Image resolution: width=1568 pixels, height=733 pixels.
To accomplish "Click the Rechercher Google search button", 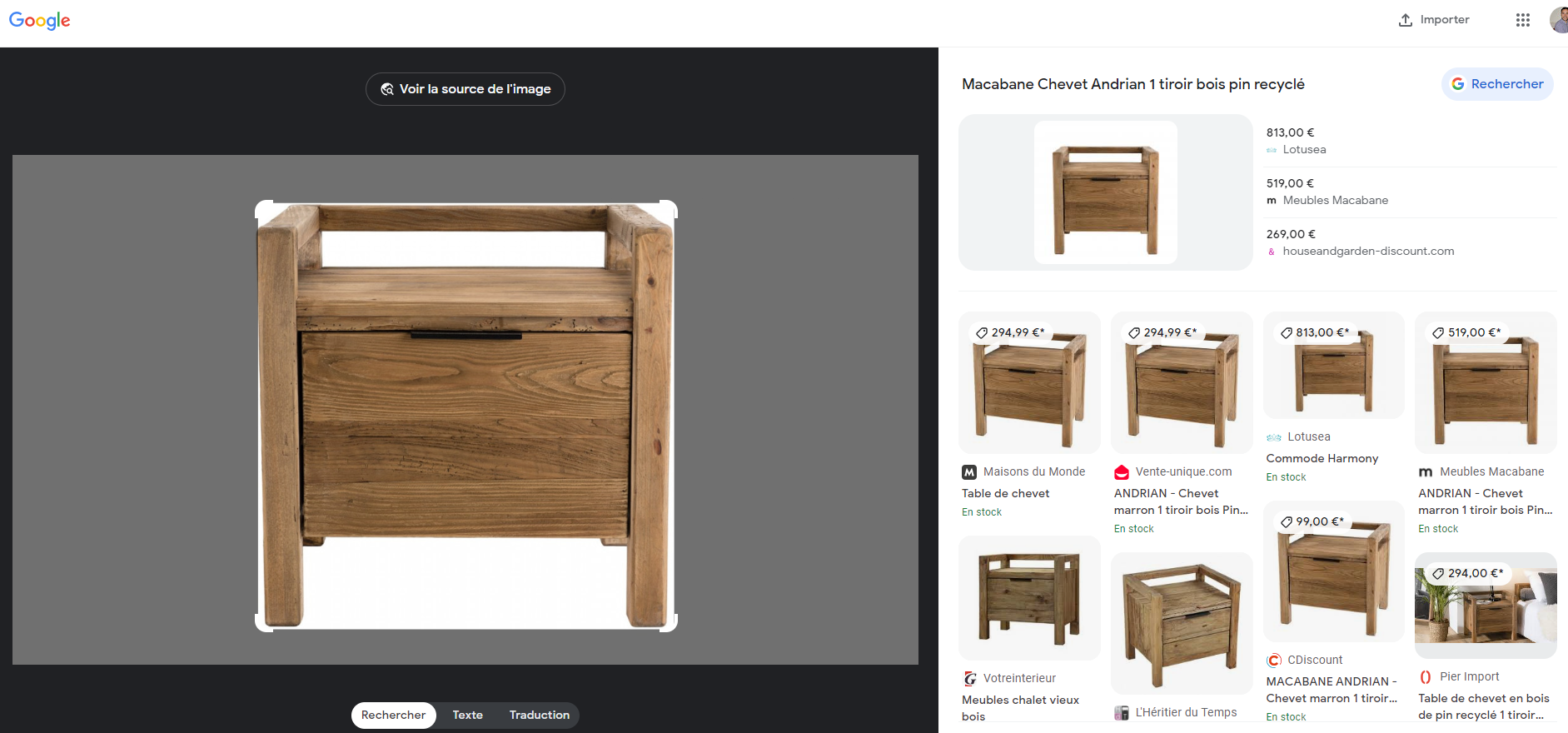I will [x=1497, y=84].
